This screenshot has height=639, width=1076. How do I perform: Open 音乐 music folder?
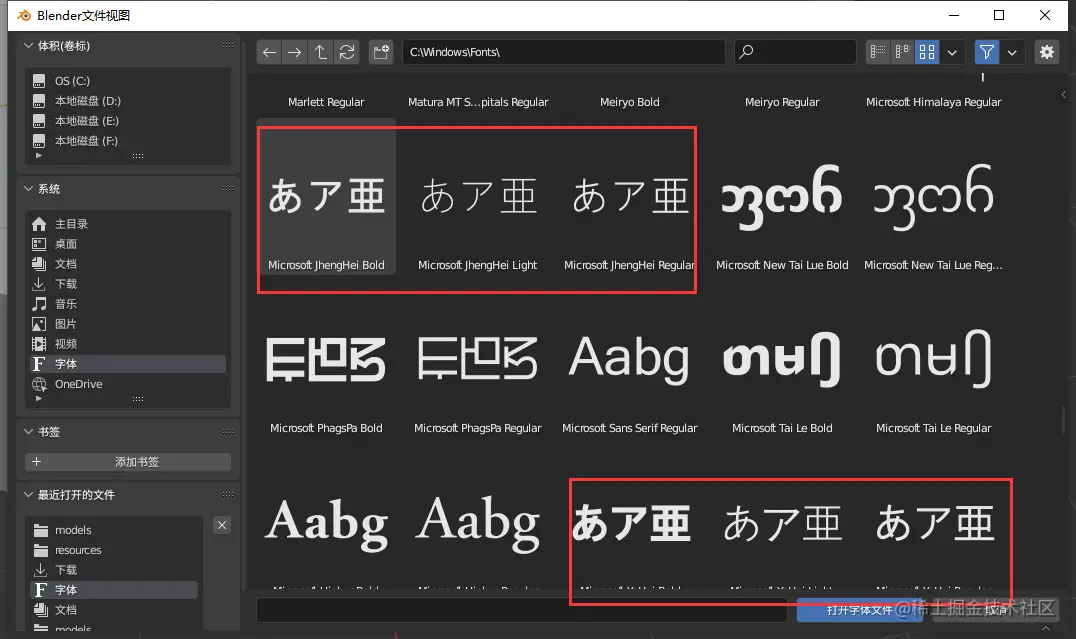128,303
